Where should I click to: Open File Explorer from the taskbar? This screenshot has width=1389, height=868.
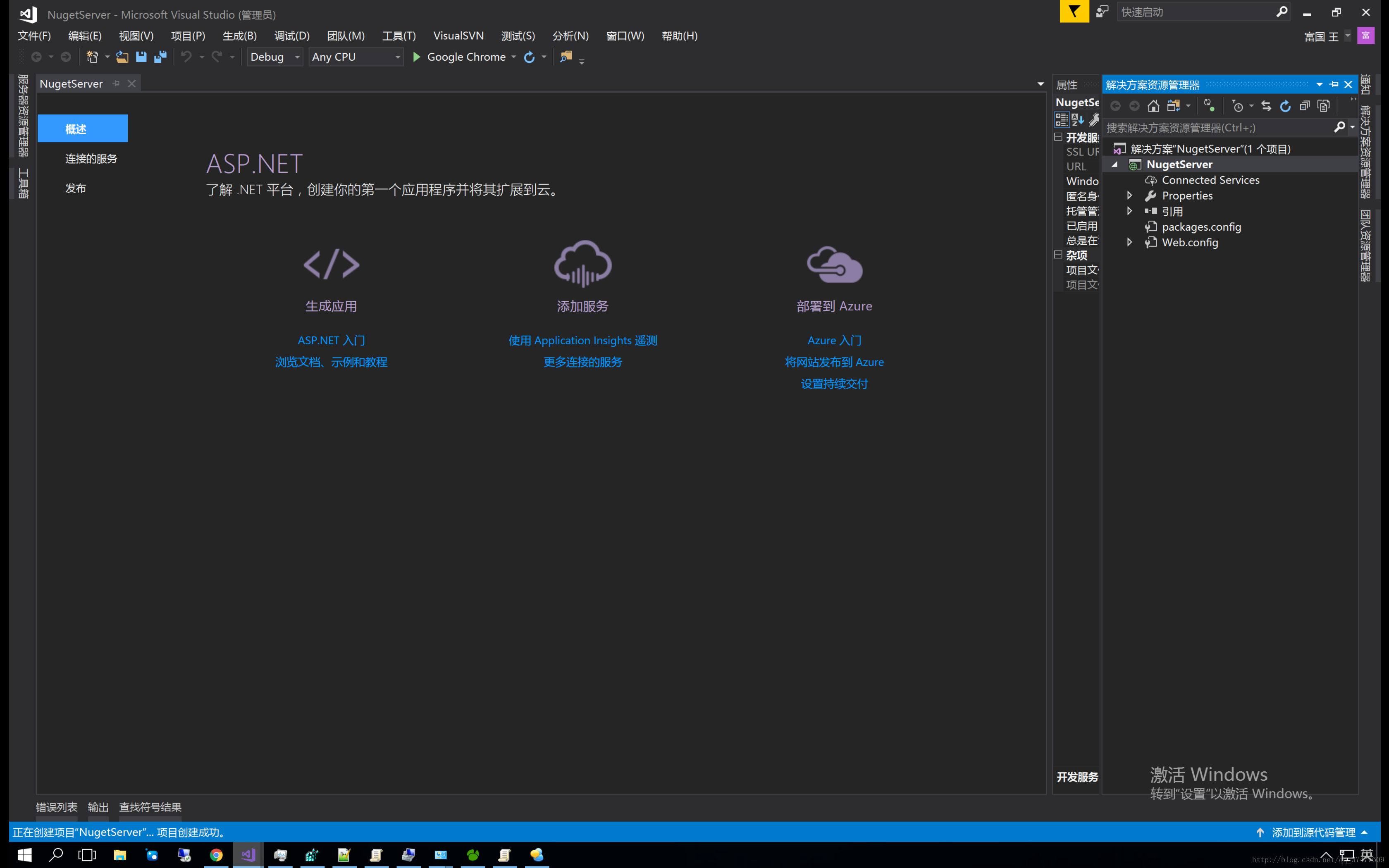[x=119, y=855]
